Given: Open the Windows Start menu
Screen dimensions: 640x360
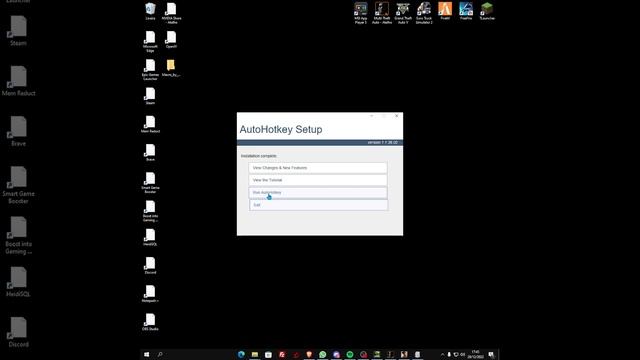Looking at the screenshot, I should click(x=147, y=354).
